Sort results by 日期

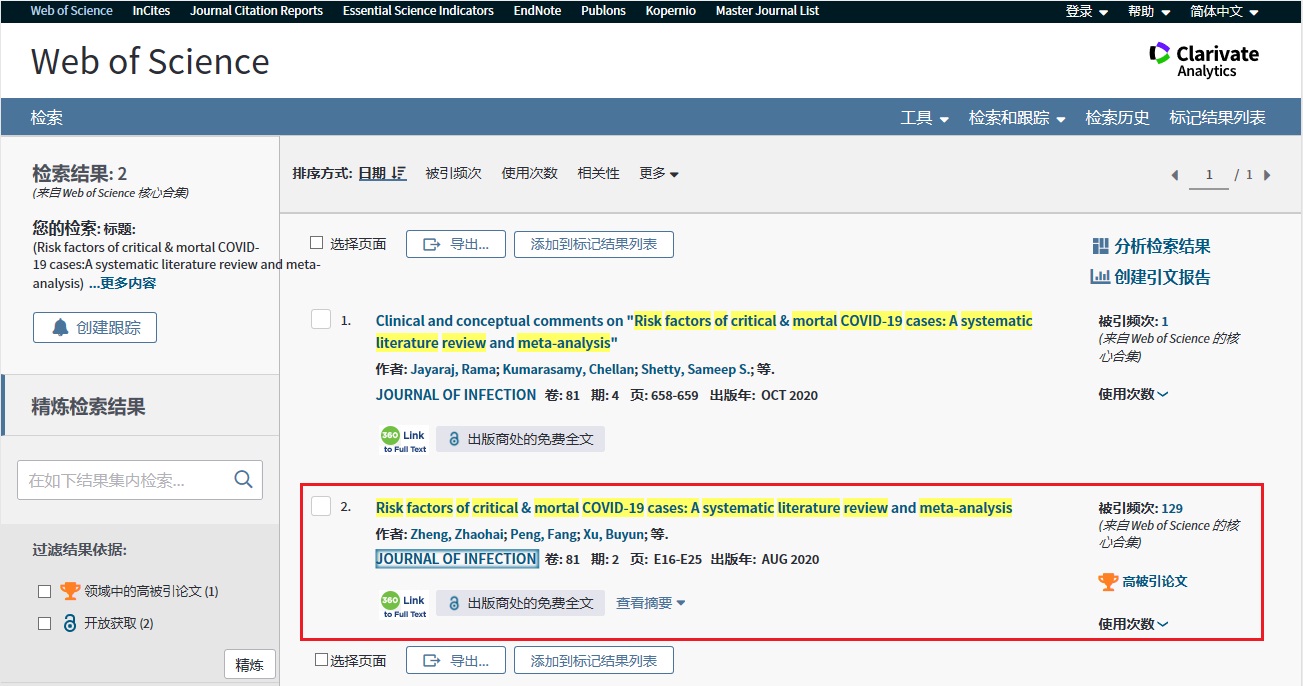[382, 173]
